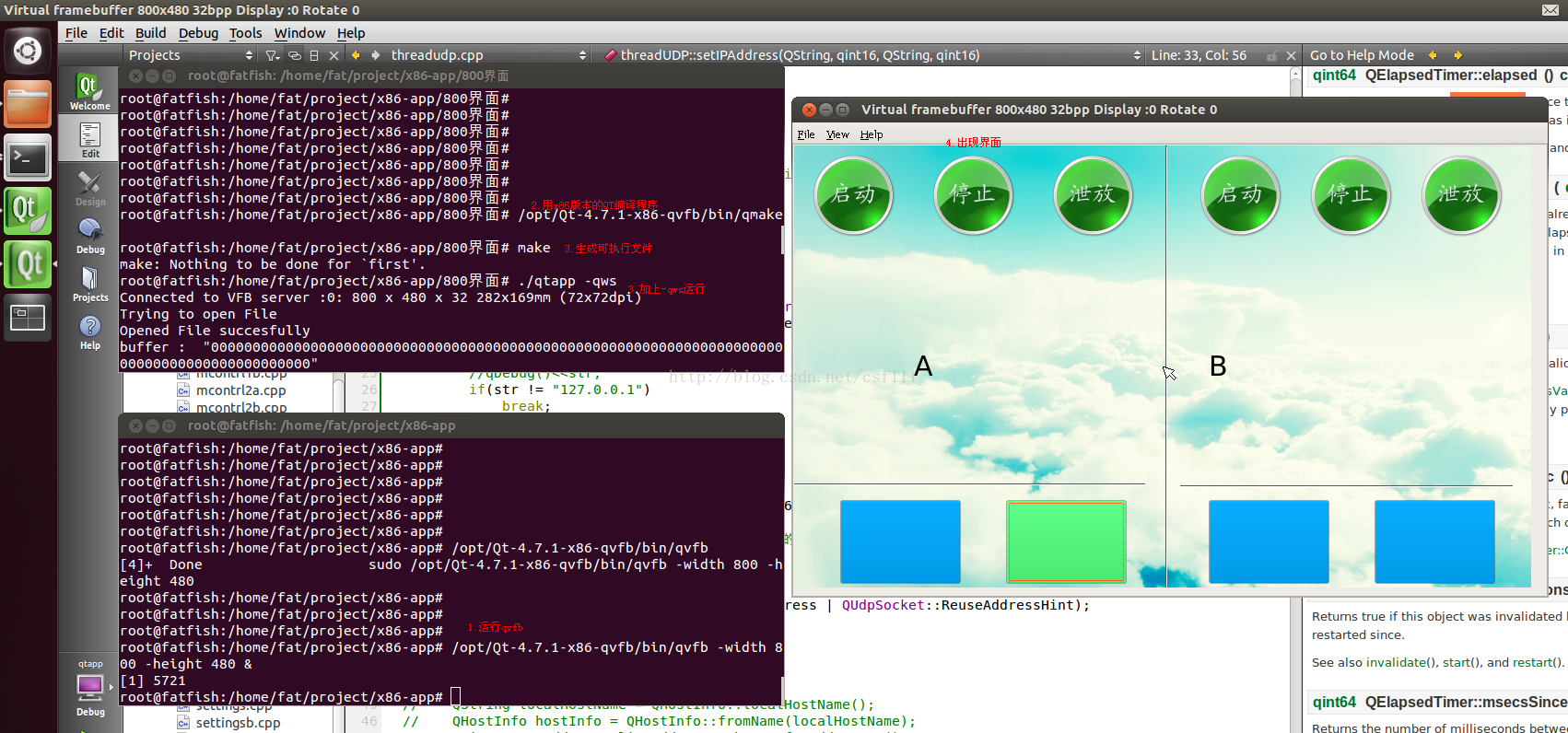
Task: Open setIPAddress symbol selector dropdown
Action: coord(873,55)
